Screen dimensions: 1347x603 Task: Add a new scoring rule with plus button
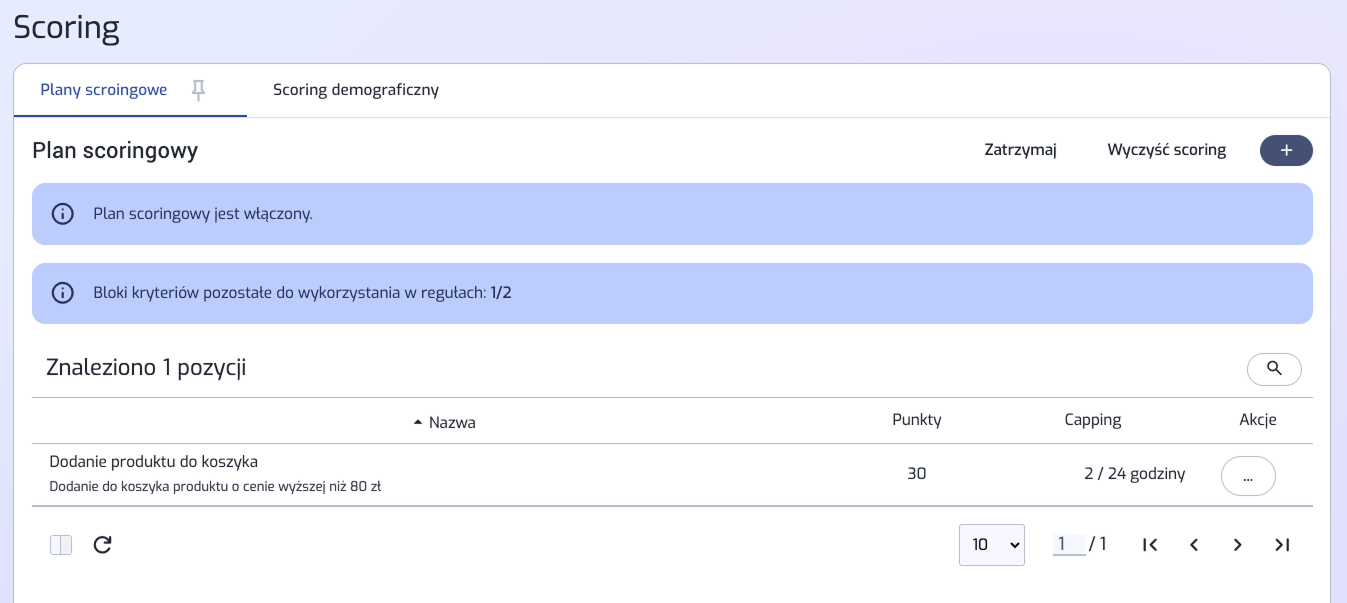pyautogui.click(x=1286, y=150)
